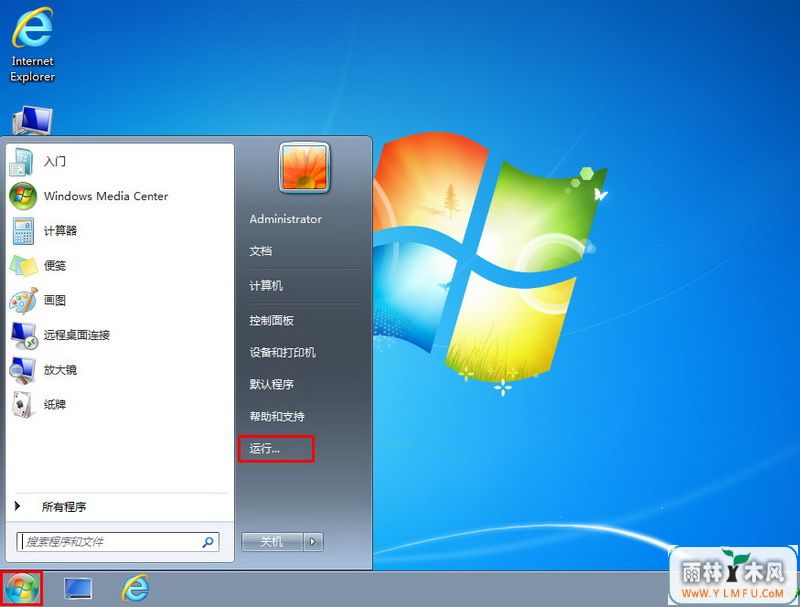This screenshot has width=800, height=607.
Task: Open the show-desktop taskbar icon
Action: click(x=78, y=589)
